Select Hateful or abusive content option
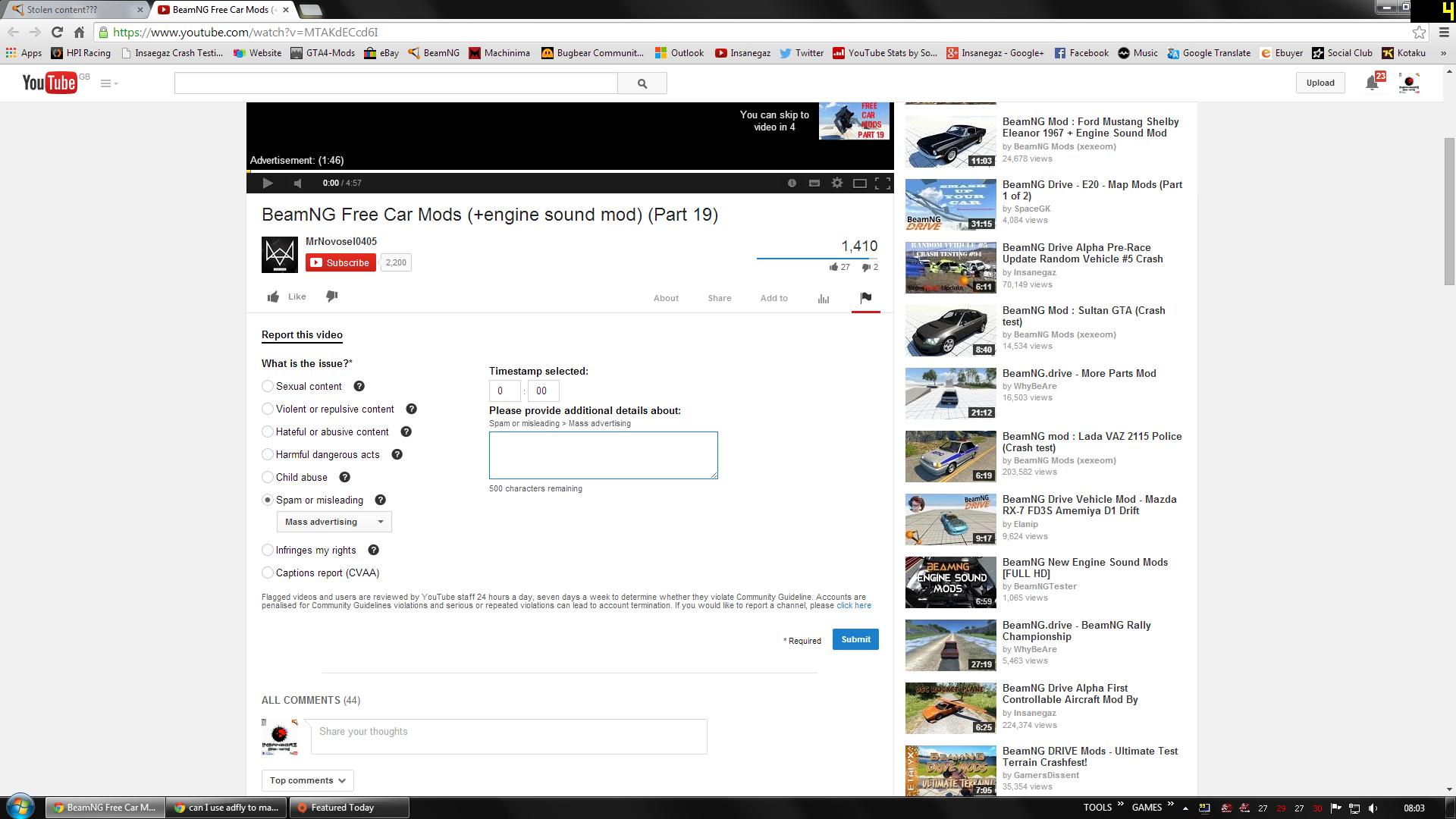Viewport: 1456px width, 819px height. [x=268, y=431]
